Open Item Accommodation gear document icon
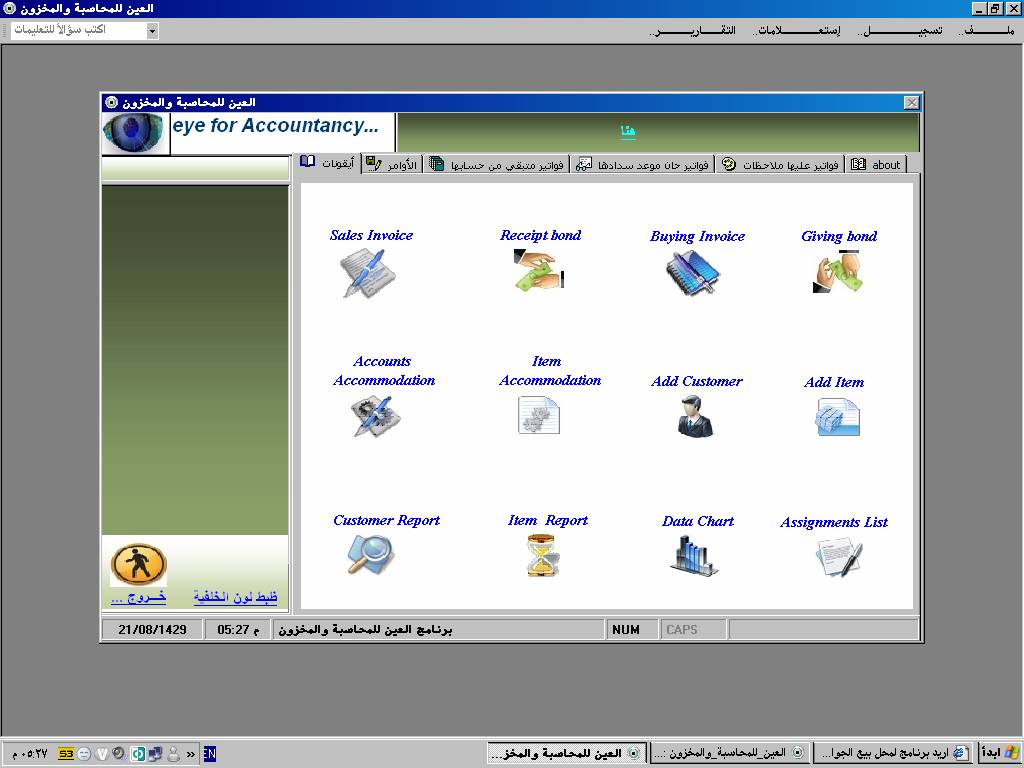This screenshot has height=768, width=1024. (539, 415)
